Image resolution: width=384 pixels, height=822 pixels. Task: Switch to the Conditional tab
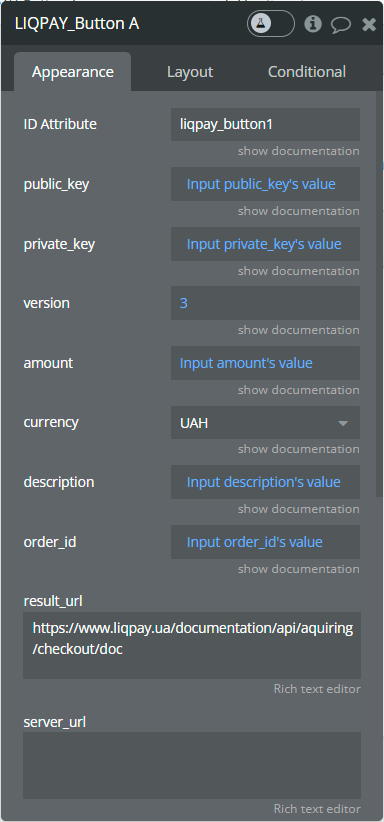[307, 72]
